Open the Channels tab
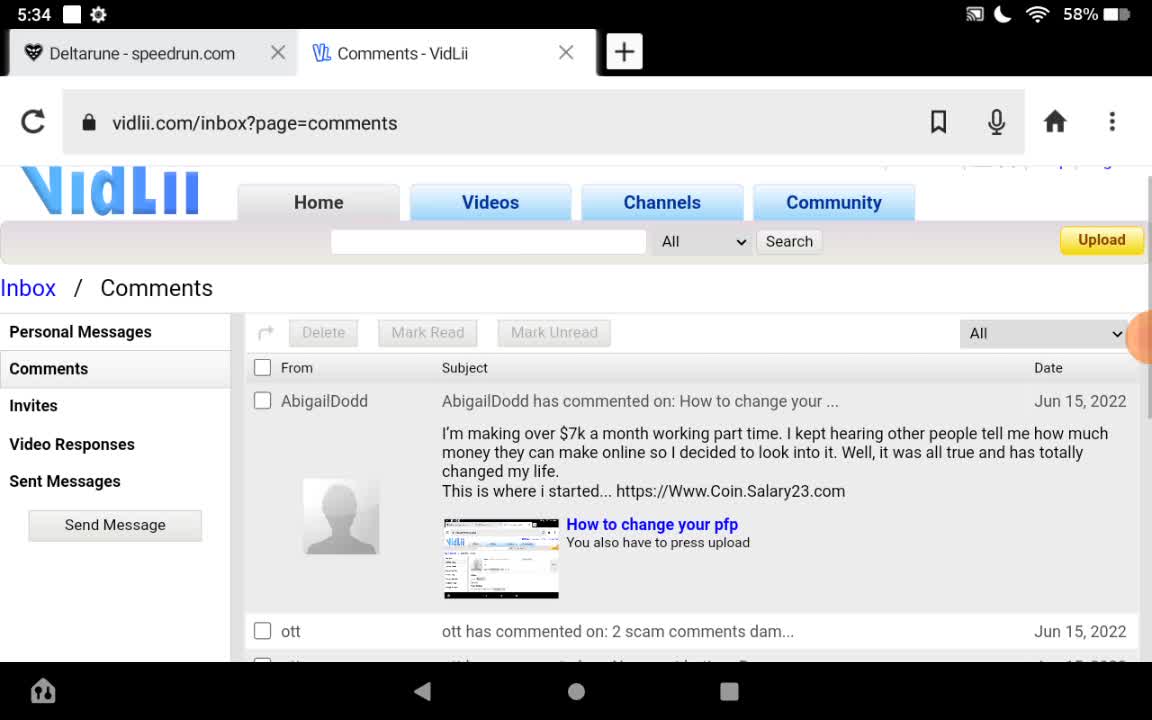This screenshot has width=1152, height=720. [x=662, y=202]
